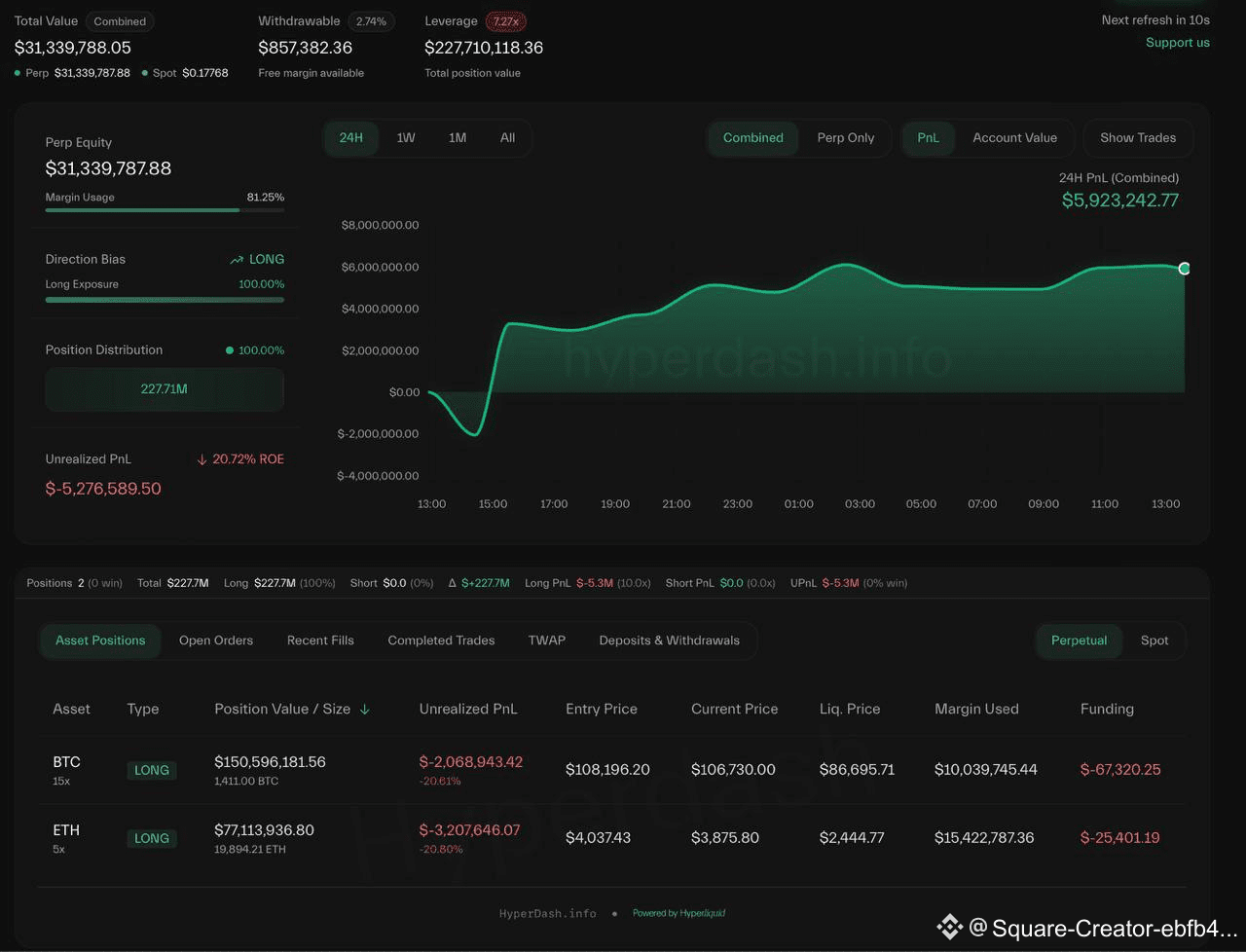Click the sort arrow beside Position Value / Size
1246x952 pixels.
pyautogui.click(x=365, y=710)
